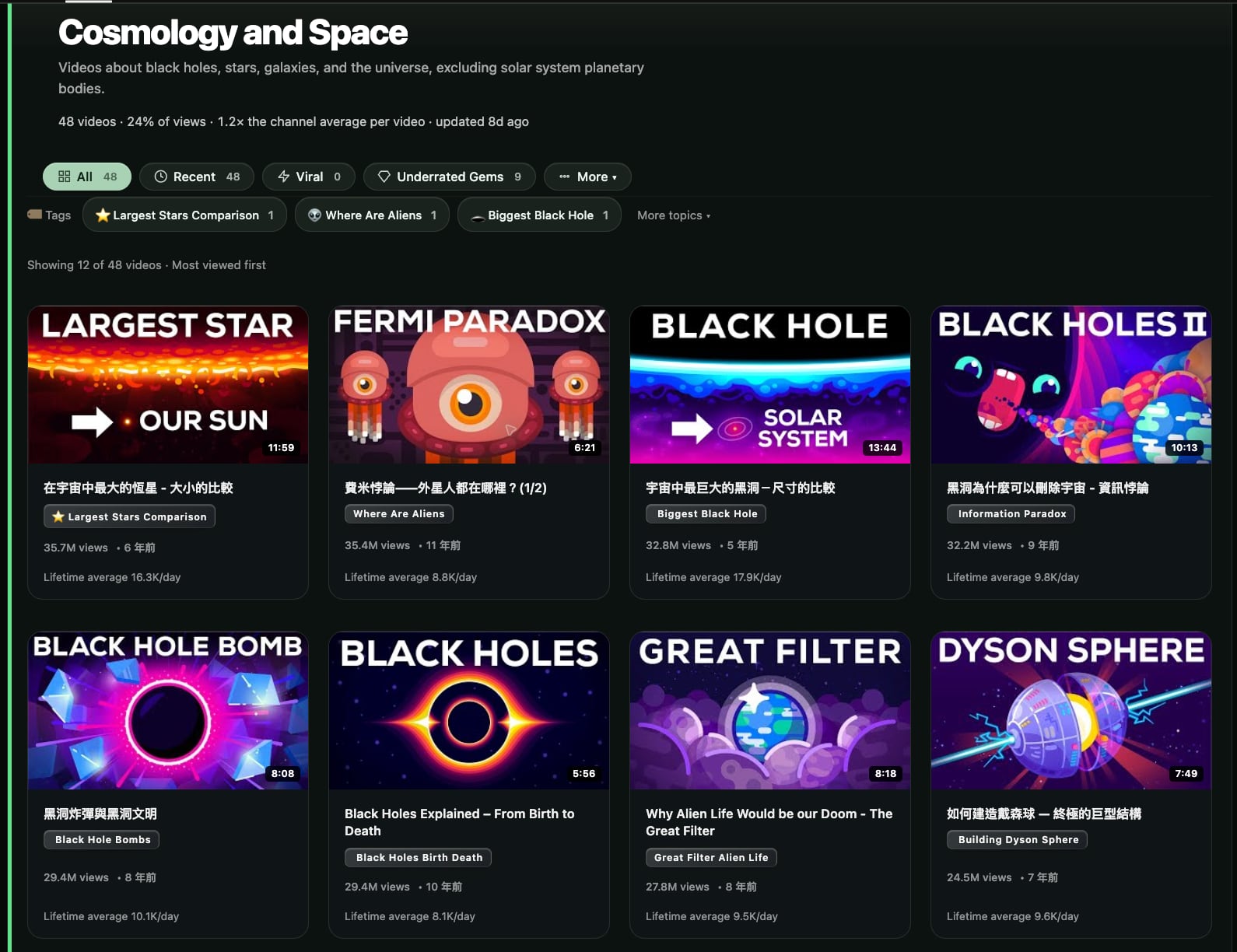Screen dimensions: 1237x952
Task: Click star icon in Largest Stars Comparison topic filter
Action: coord(103,215)
